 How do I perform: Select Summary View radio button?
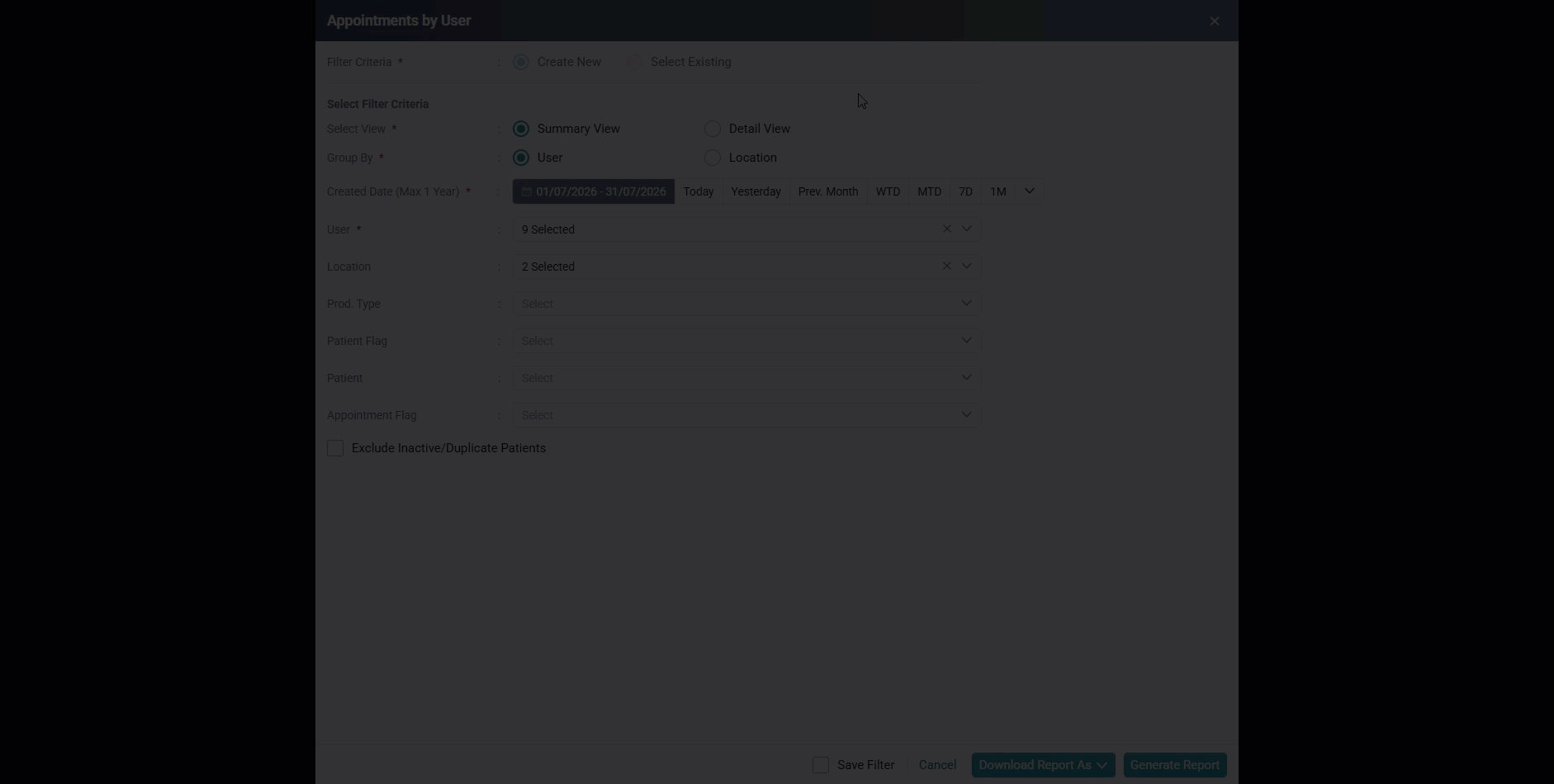pos(521,129)
